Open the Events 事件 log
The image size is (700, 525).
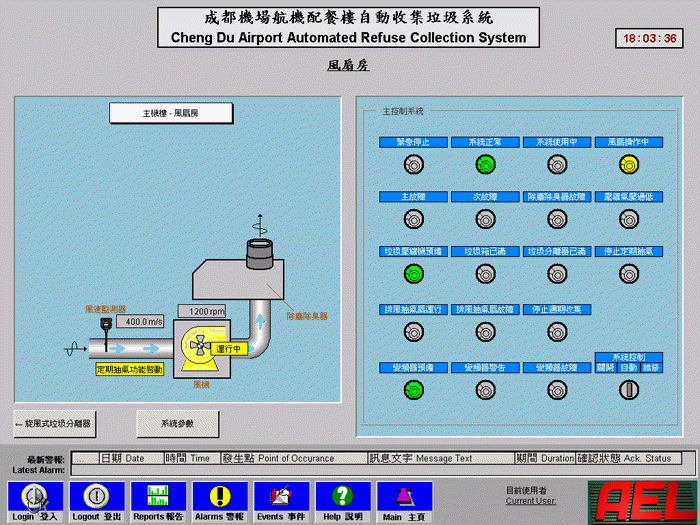(x=281, y=495)
